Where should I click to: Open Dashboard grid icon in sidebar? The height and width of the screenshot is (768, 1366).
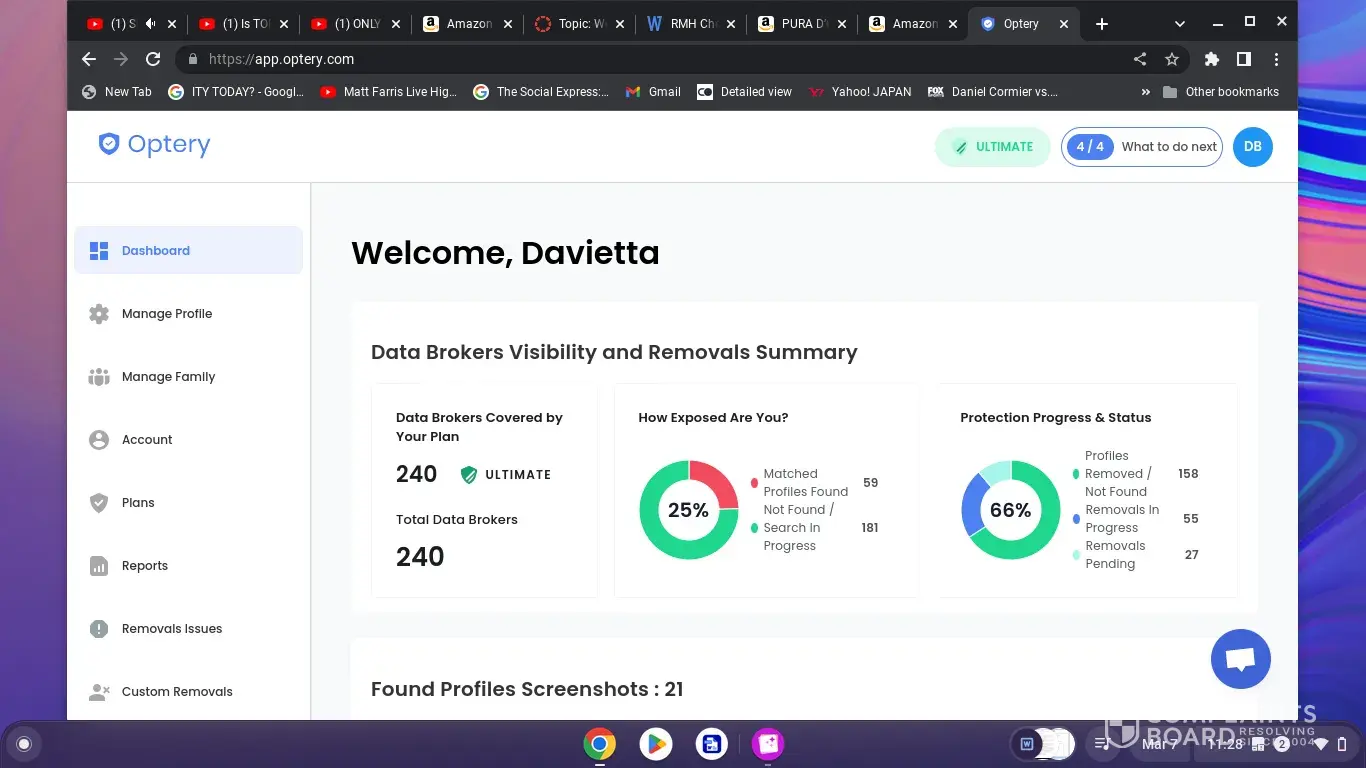(99, 251)
